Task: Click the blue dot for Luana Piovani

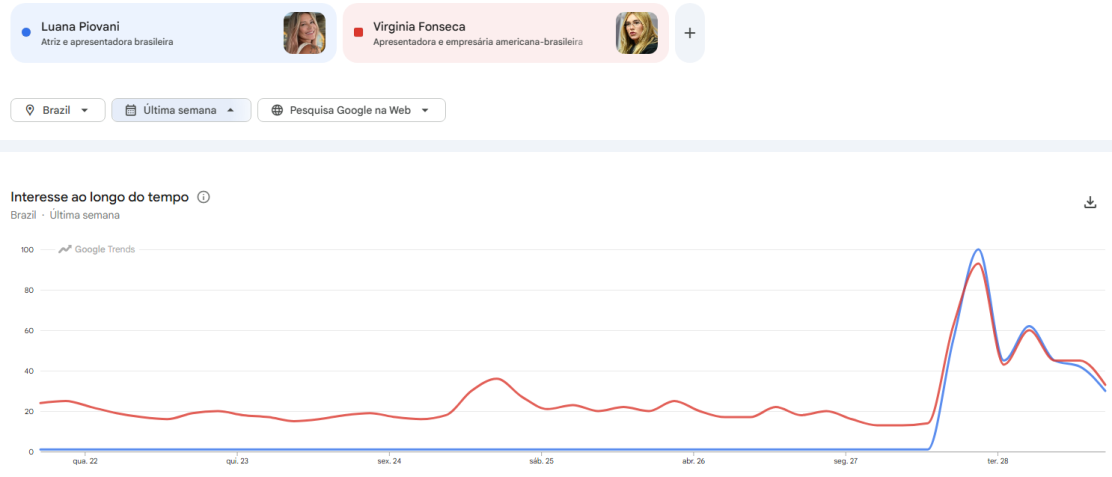Action: (x=26, y=32)
